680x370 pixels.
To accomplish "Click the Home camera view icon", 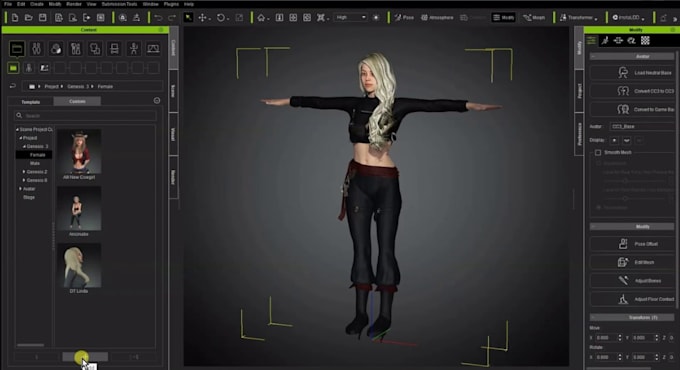I will (x=262, y=18).
